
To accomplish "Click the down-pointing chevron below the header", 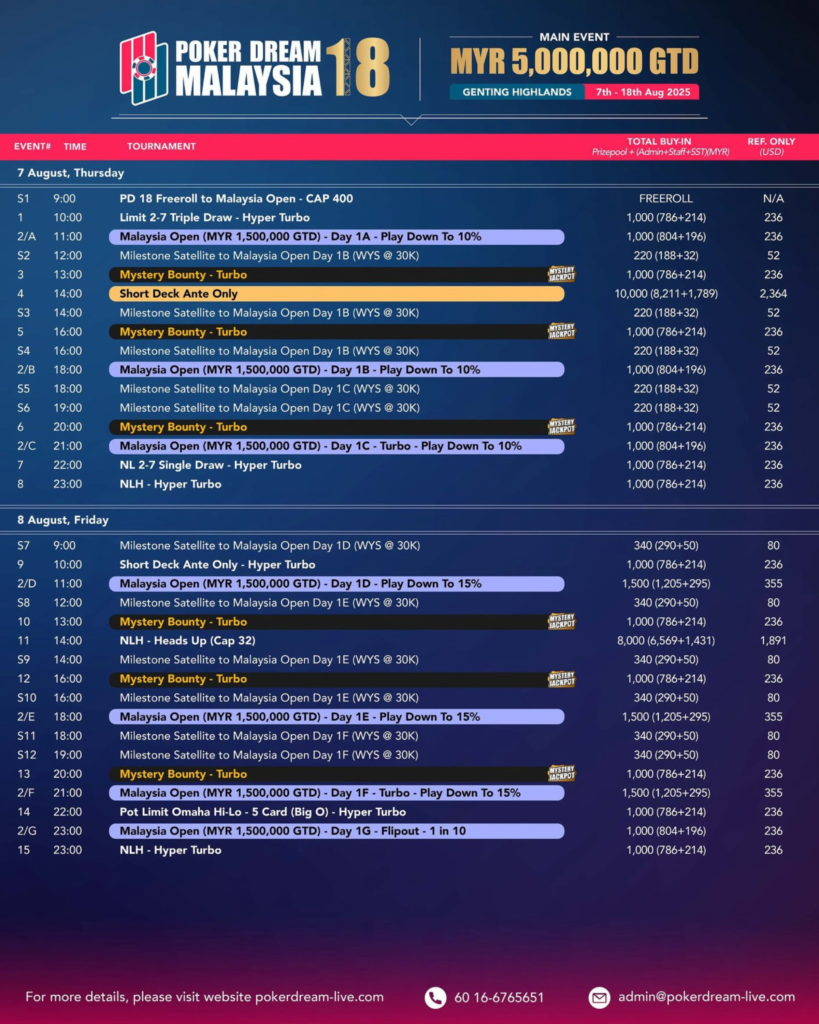I will click(x=410, y=120).
